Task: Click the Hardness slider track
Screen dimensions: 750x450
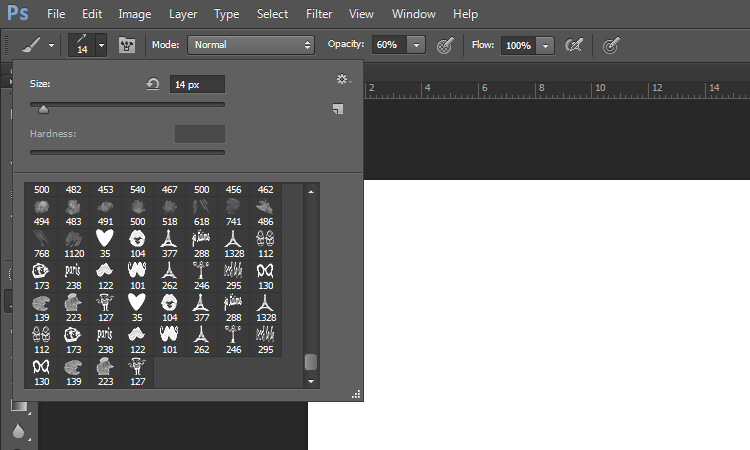Action: (x=127, y=153)
